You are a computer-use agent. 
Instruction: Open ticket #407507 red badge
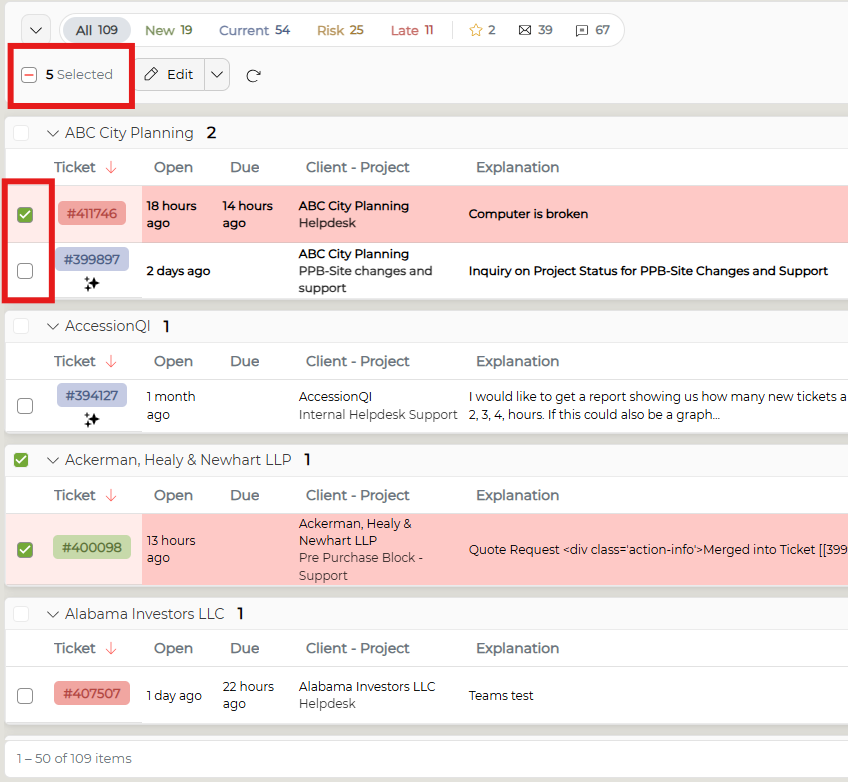(x=92, y=693)
